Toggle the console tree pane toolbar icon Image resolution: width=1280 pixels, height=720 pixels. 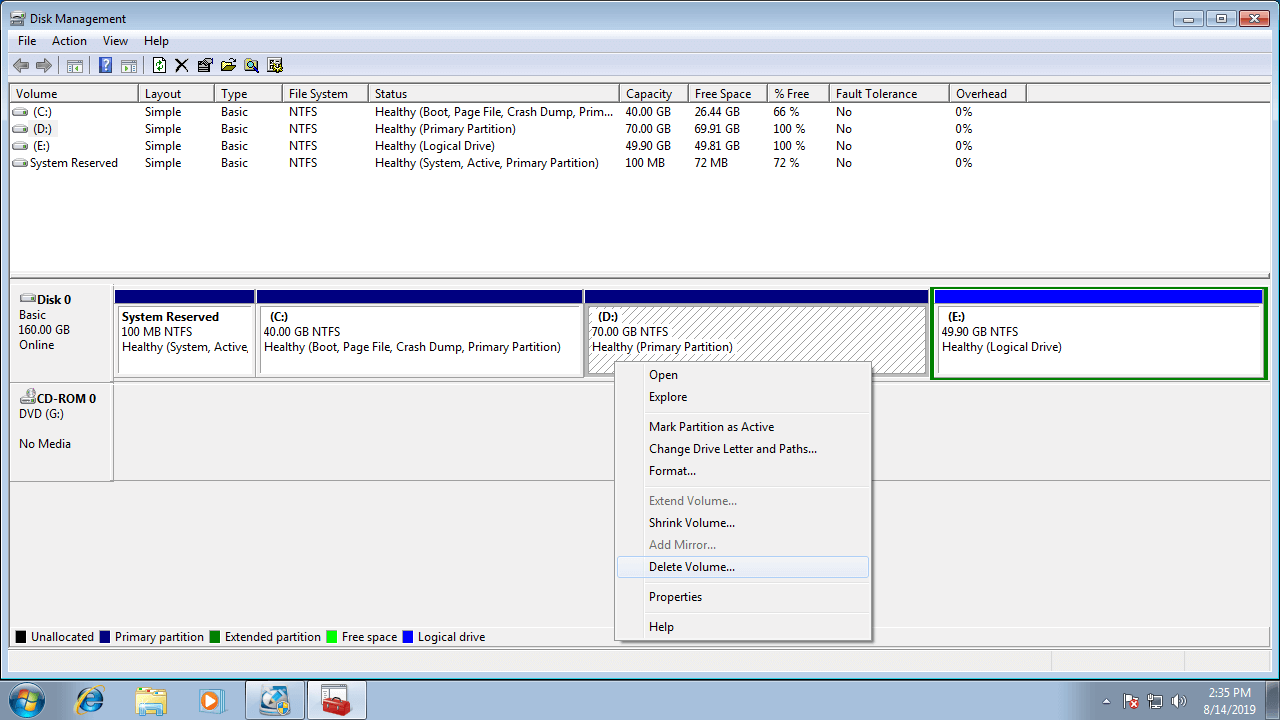tap(74, 66)
